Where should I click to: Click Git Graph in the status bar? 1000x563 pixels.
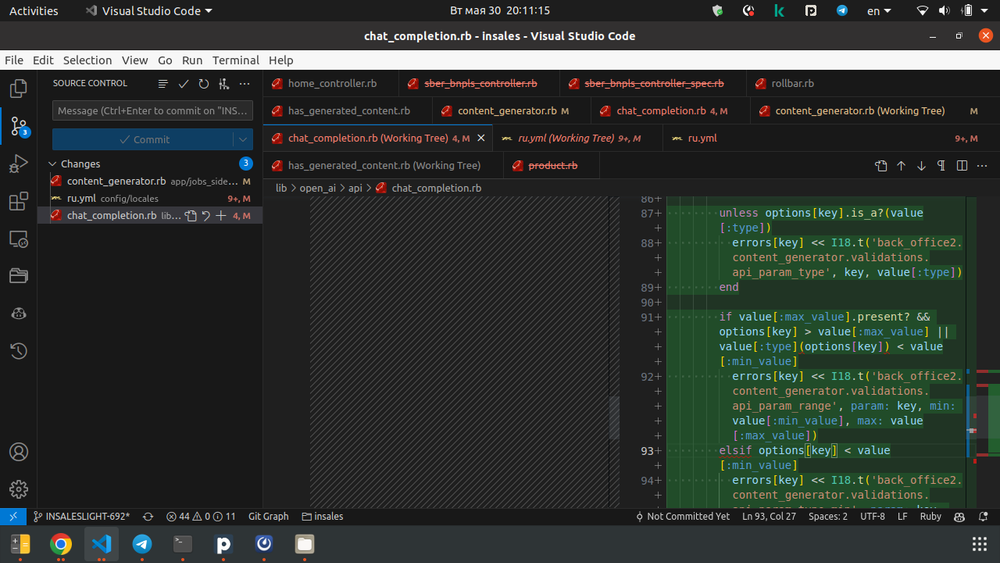click(x=268, y=517)
